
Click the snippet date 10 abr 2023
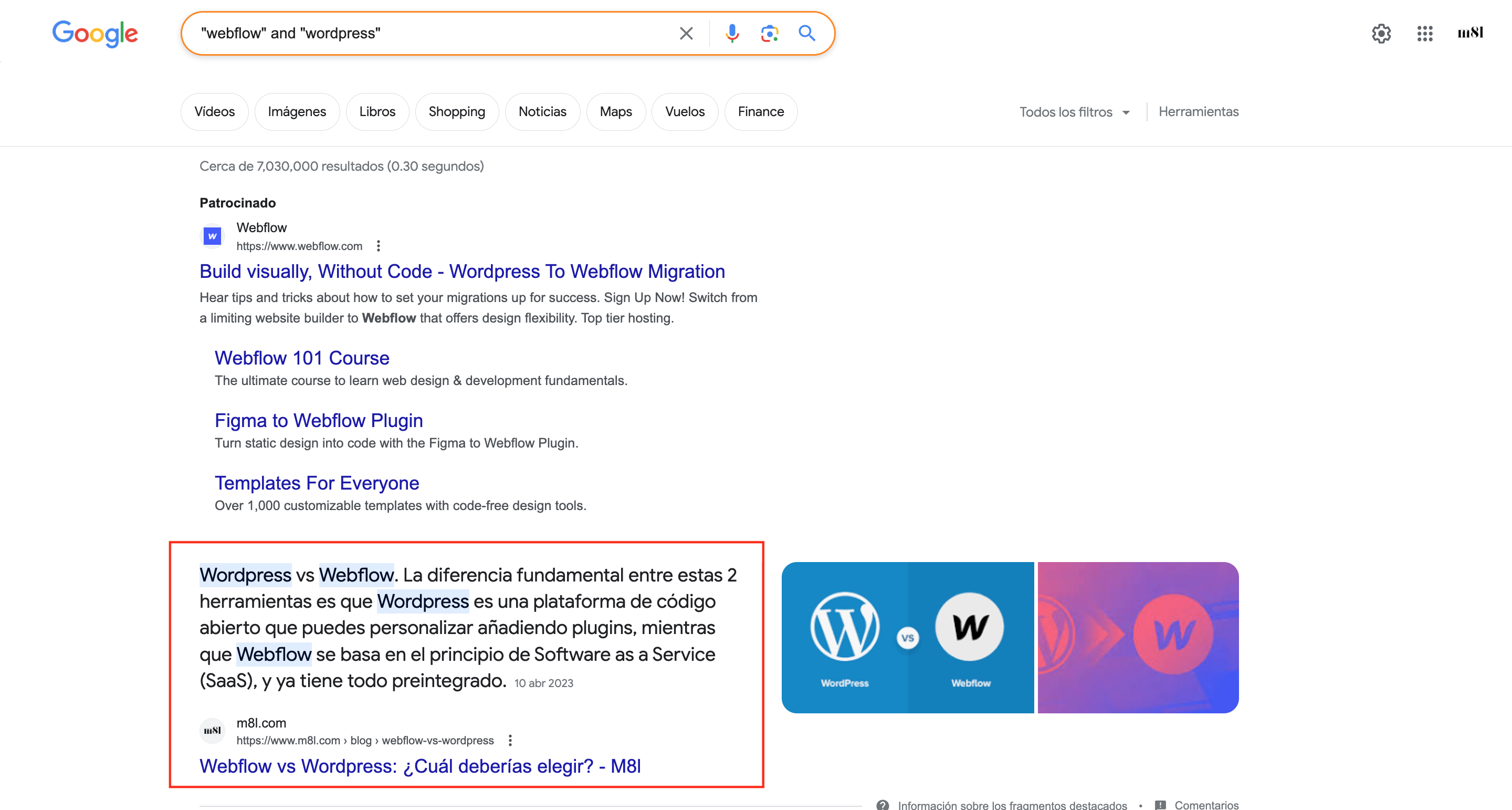tap(543, 683)
